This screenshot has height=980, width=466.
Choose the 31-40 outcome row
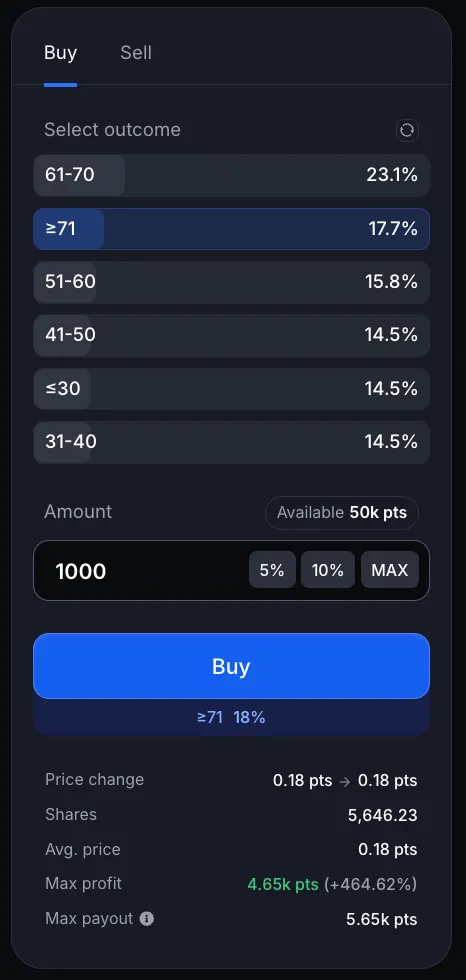pos(231,442)
